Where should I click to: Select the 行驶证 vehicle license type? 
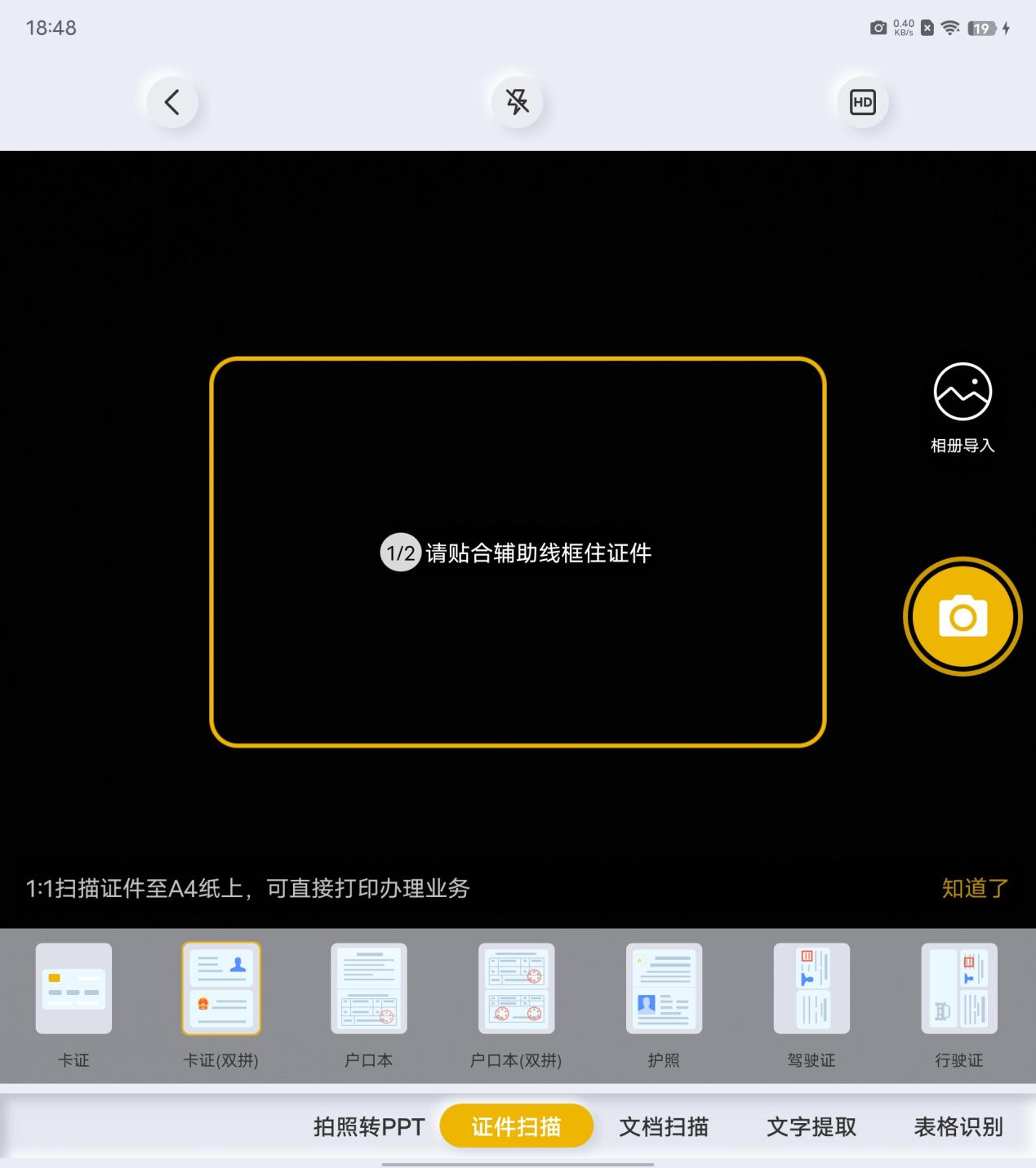(959, 1006)
